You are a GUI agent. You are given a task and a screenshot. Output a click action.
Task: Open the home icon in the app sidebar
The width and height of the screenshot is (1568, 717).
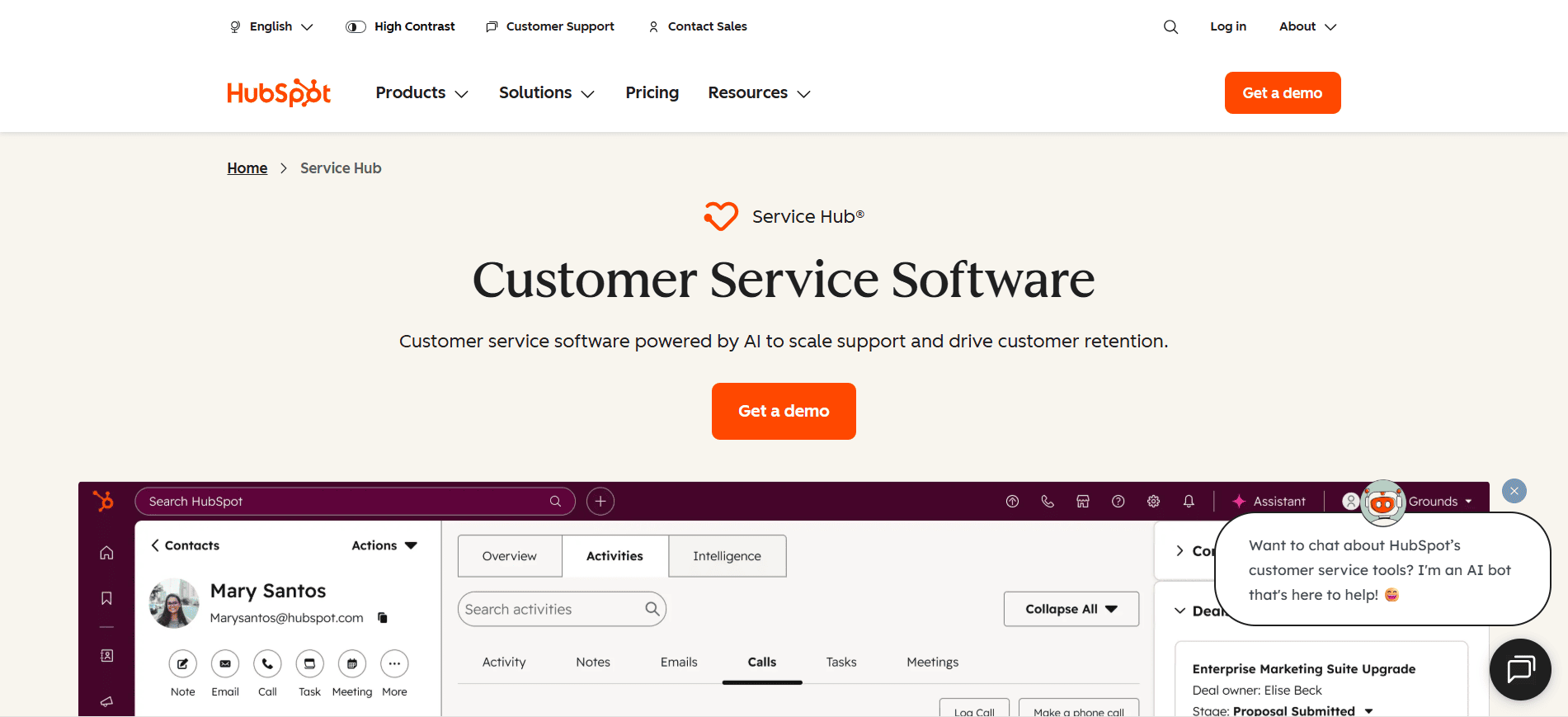click(x=106, y=553)
